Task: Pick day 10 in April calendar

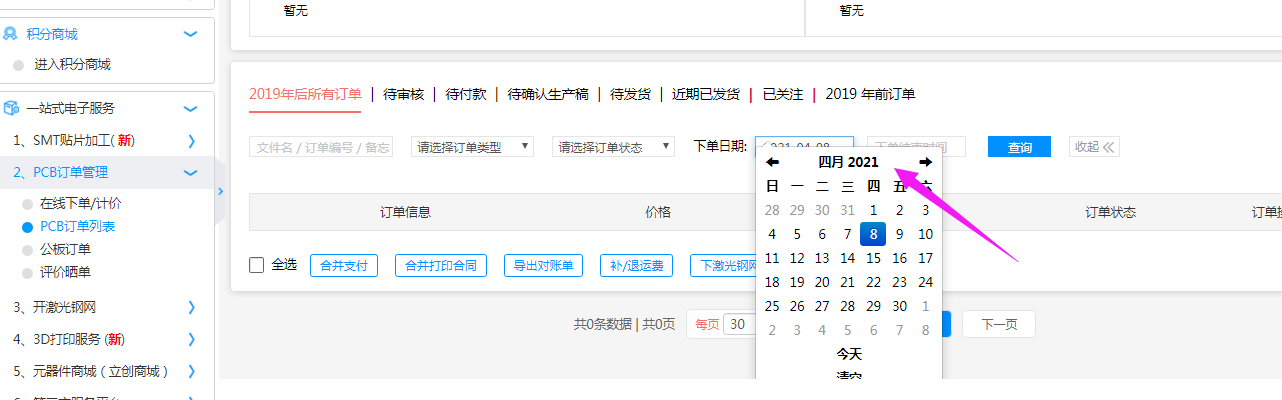Action: click(925, 234)
